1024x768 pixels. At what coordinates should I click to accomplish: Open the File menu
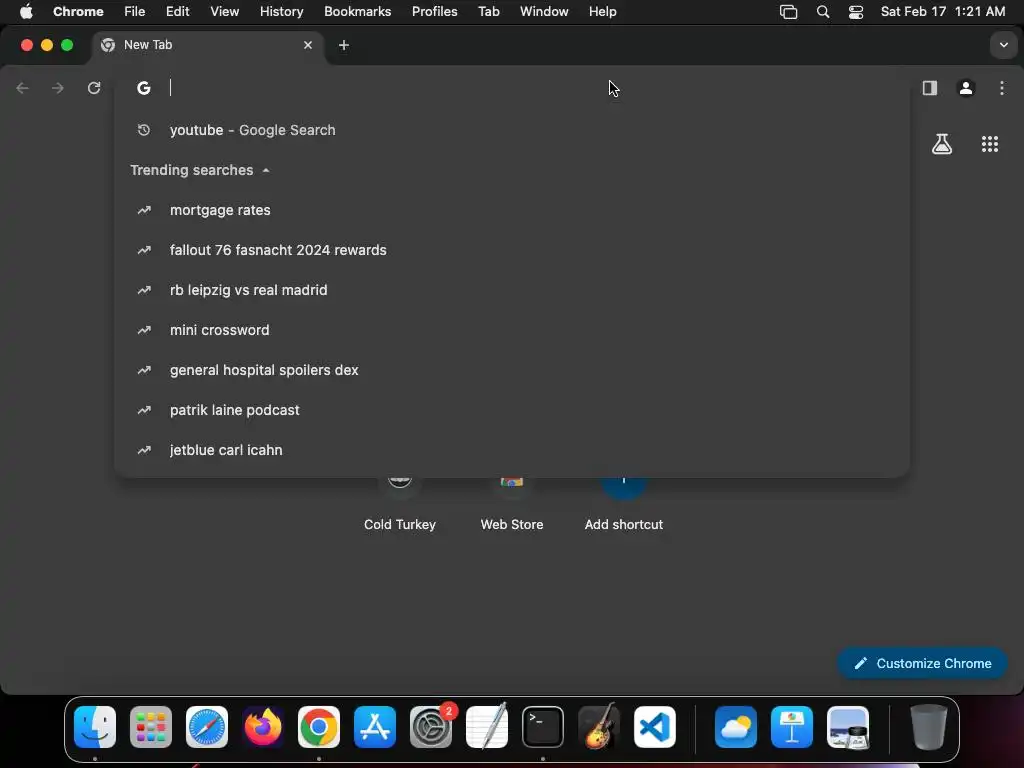coord(135,12)
